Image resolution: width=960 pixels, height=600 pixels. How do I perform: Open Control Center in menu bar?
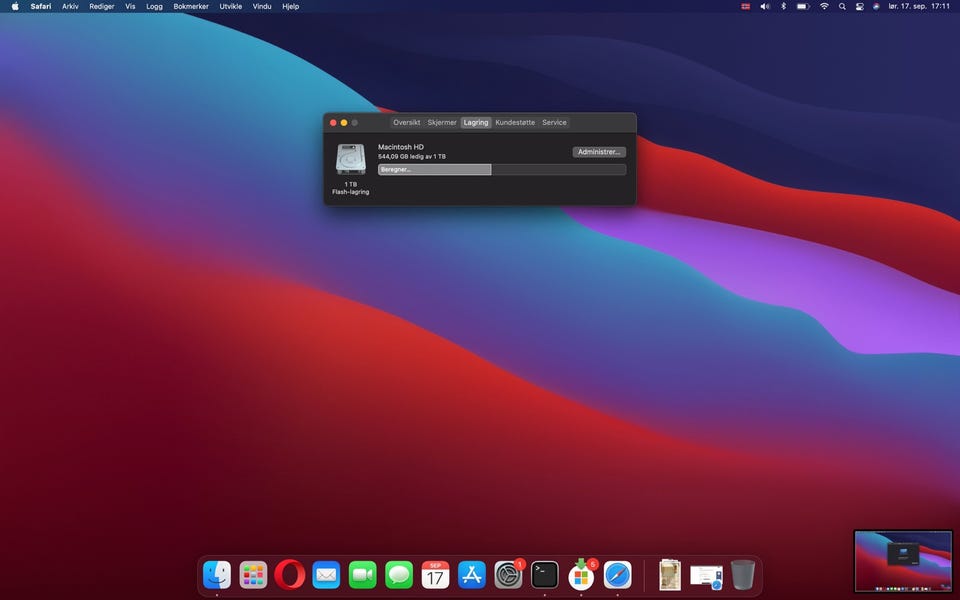[859, 6]
